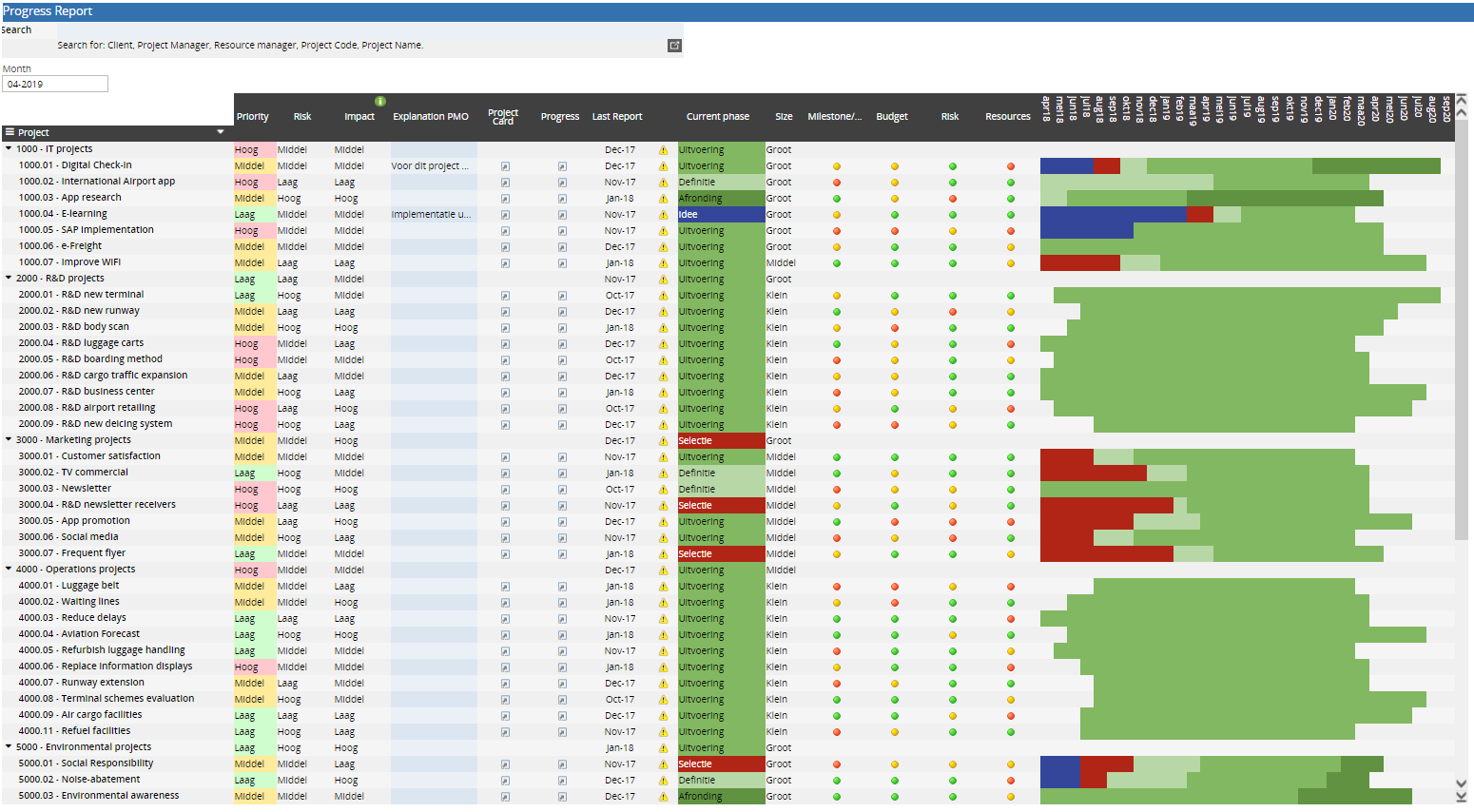This screenshot has height=812, width=1474.
Task: Click the green info icon above Impact
Action: tap(380, 101)
